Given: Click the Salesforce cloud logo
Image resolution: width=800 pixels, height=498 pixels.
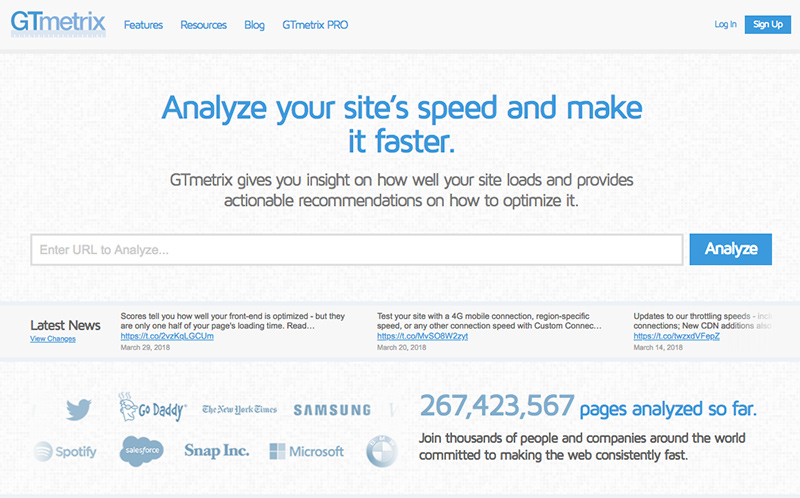Looking at the screenshot, I should pos(142,451).
